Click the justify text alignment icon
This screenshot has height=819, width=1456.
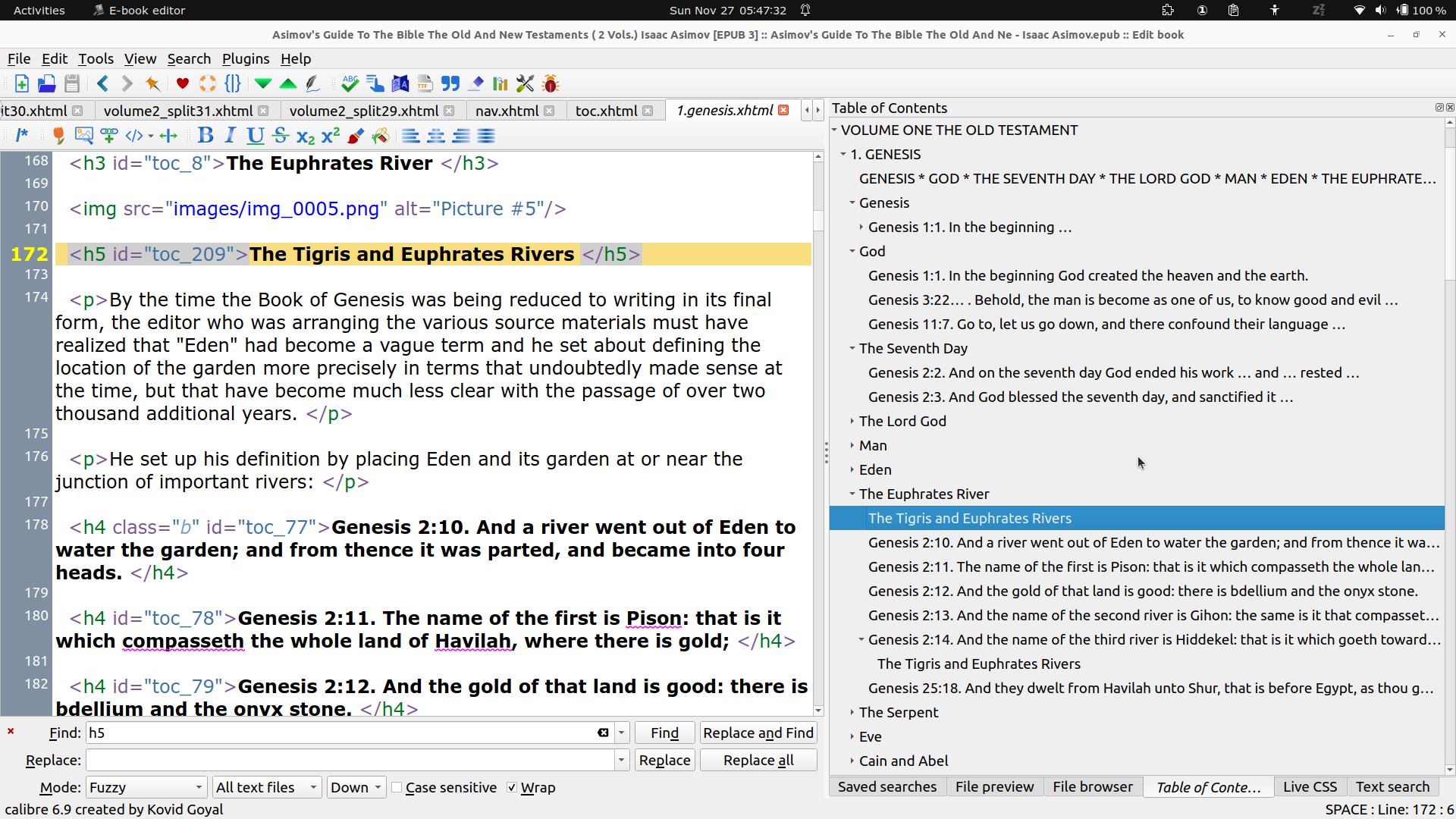(486, 136)
